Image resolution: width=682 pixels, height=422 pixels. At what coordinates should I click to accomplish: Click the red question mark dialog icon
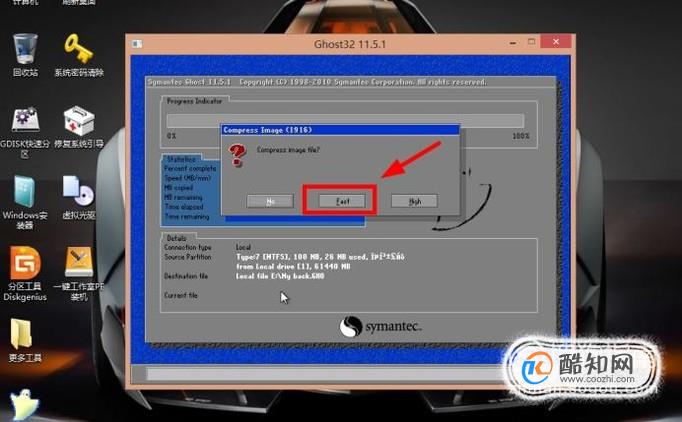point(237,155)
